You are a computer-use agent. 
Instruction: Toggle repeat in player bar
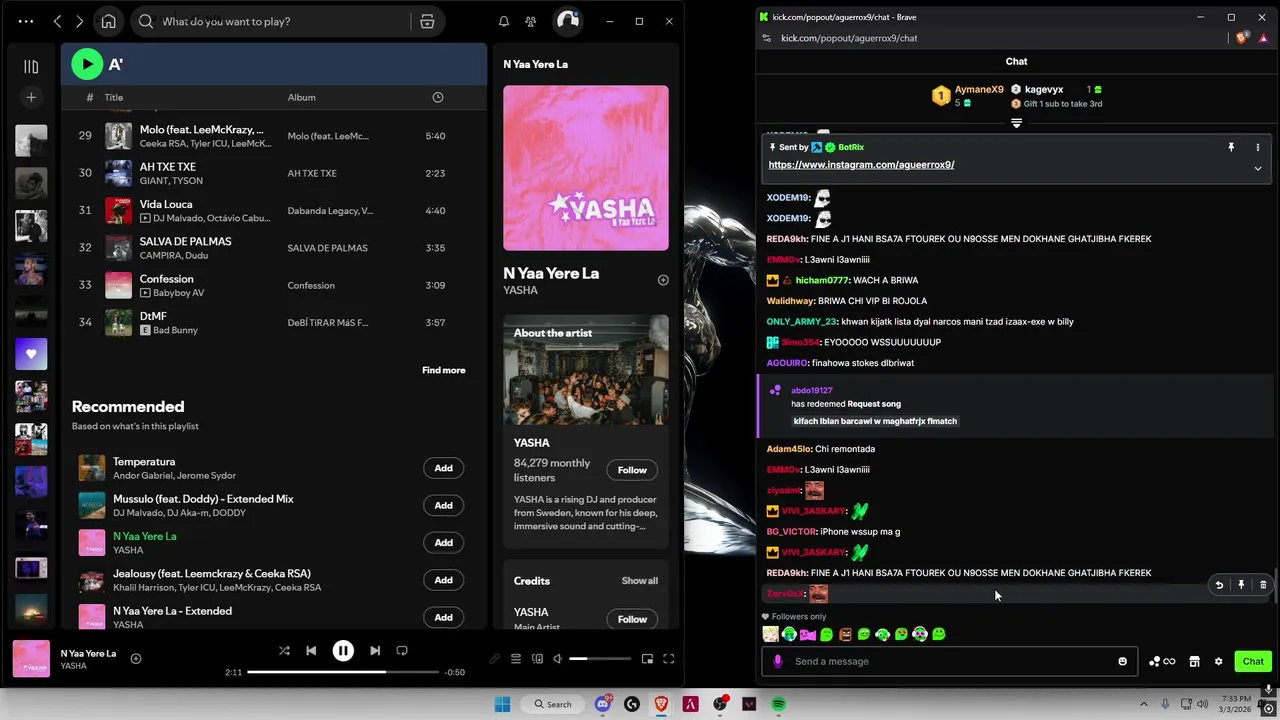click(402, 651)
